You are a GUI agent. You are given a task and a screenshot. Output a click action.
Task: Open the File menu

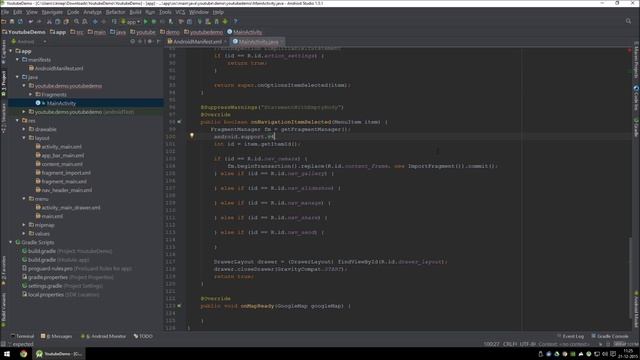(x=5, y=12)
